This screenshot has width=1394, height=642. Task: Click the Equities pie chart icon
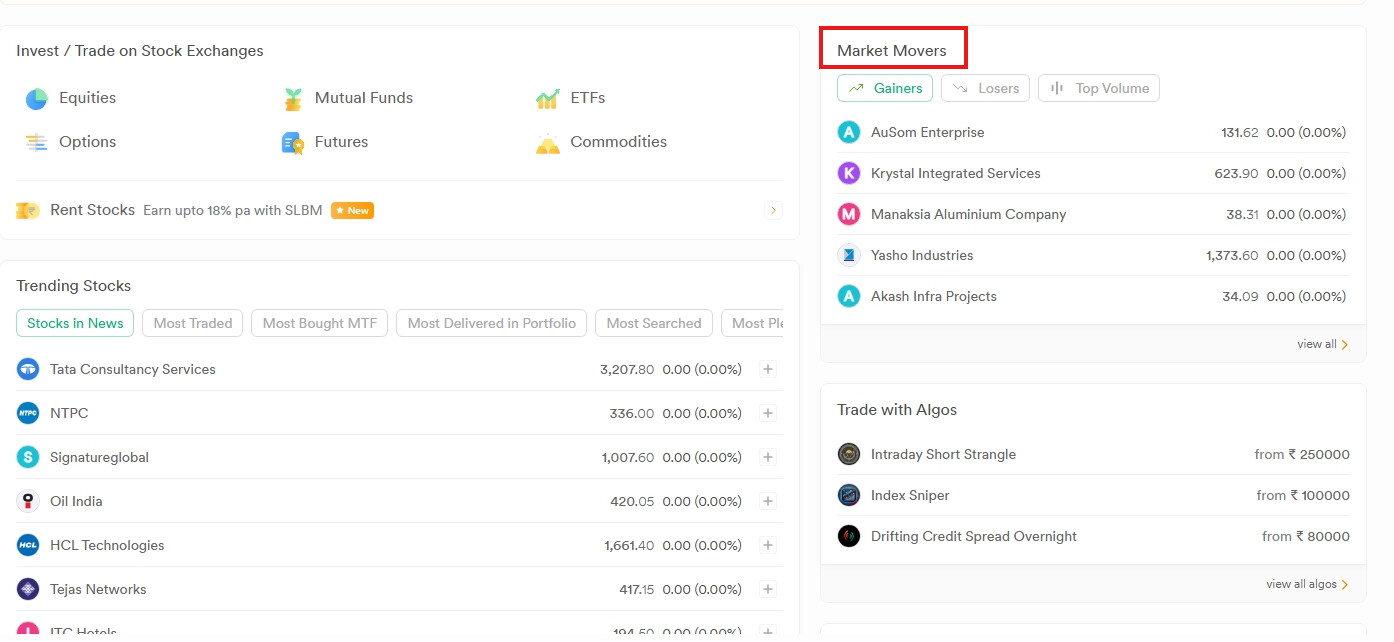pos(37,99)
